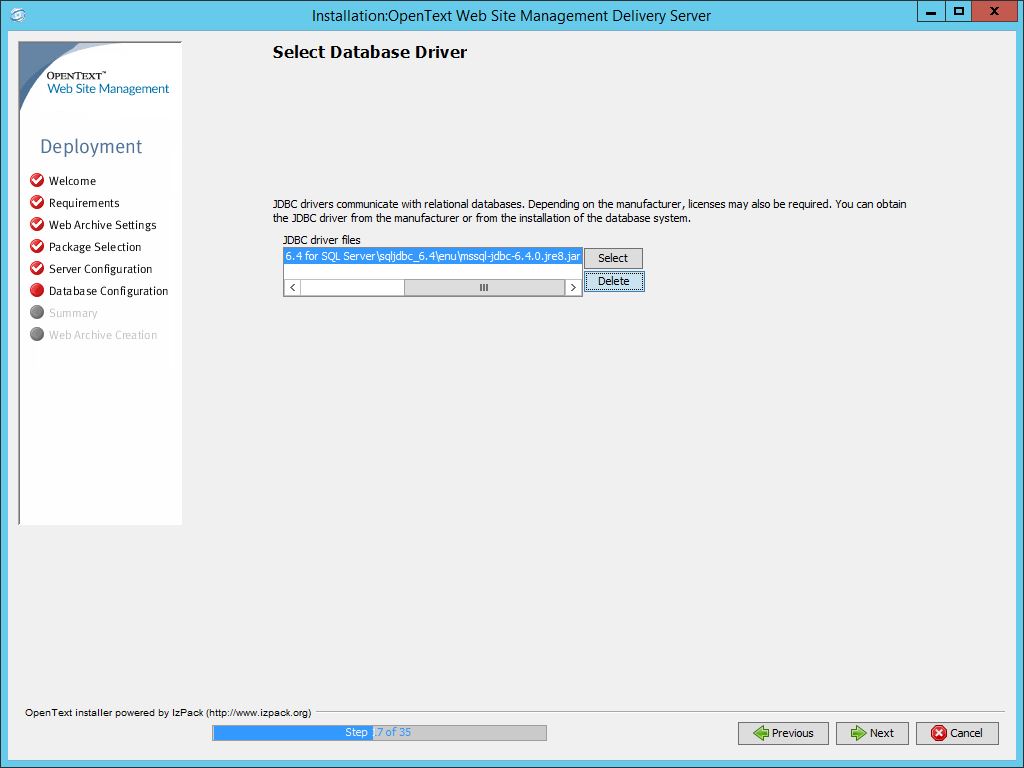Click the Step 17 of 35 progress bar

(x=379, y=733)
